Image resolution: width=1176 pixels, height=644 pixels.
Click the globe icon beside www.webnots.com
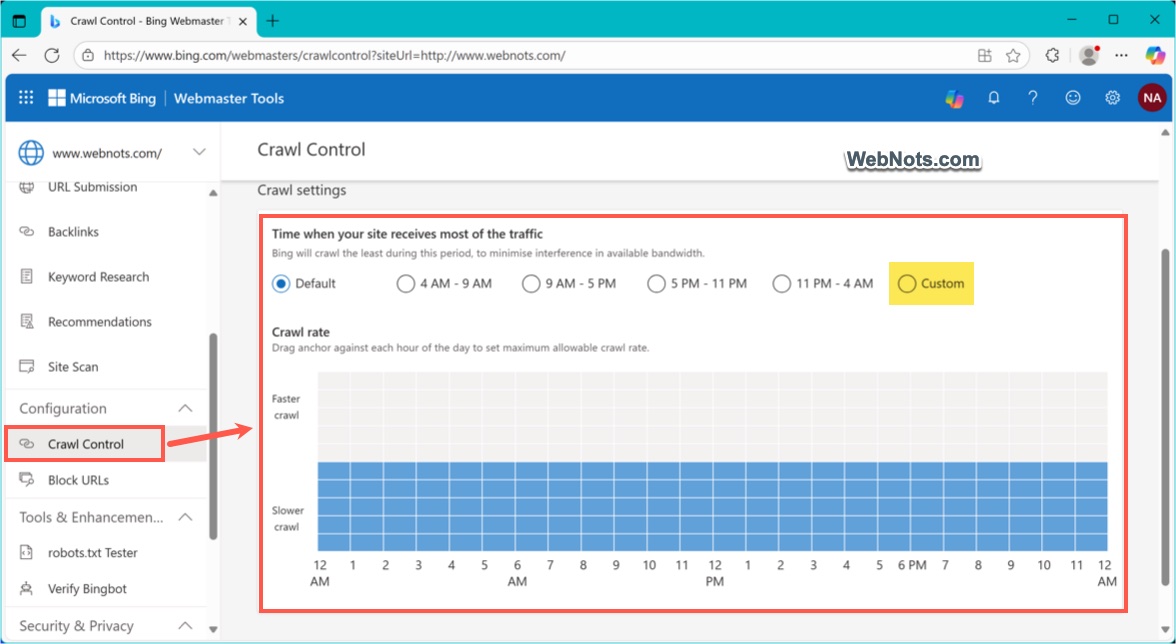(31, 152)
